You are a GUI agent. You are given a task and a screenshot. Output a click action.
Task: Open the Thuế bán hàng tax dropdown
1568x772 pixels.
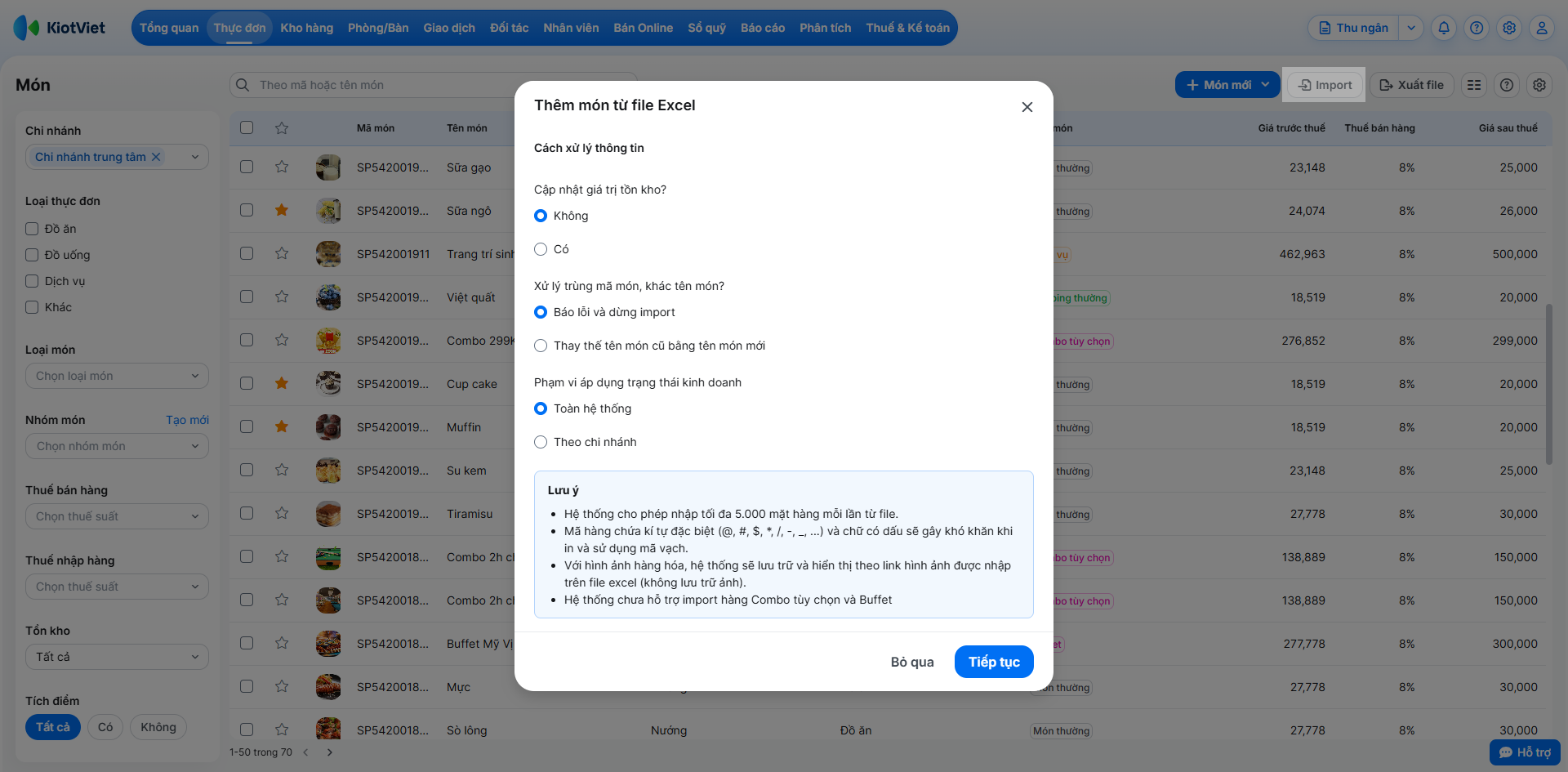pos(117,516)
